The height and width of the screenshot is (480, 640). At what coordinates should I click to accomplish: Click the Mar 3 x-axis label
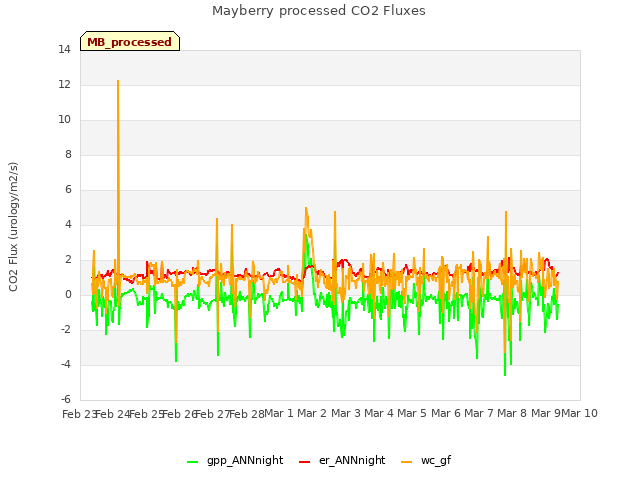click(x=345, y=413)
